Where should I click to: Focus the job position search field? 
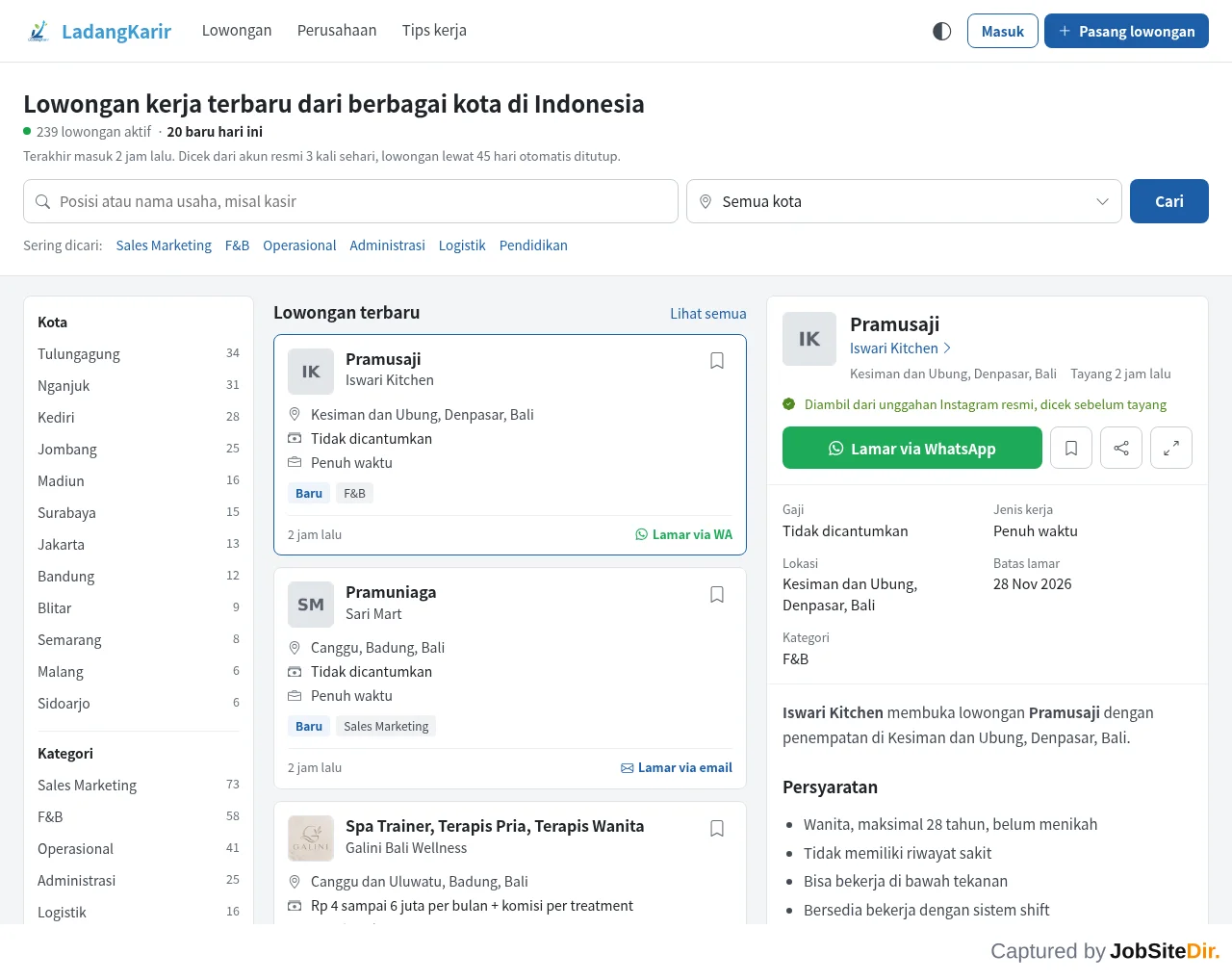pyautogui.click(x=350, y=201)
